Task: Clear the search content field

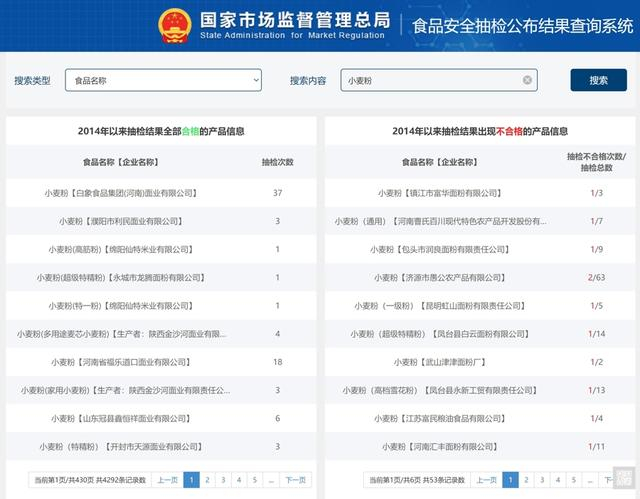Action: [527, 80]
